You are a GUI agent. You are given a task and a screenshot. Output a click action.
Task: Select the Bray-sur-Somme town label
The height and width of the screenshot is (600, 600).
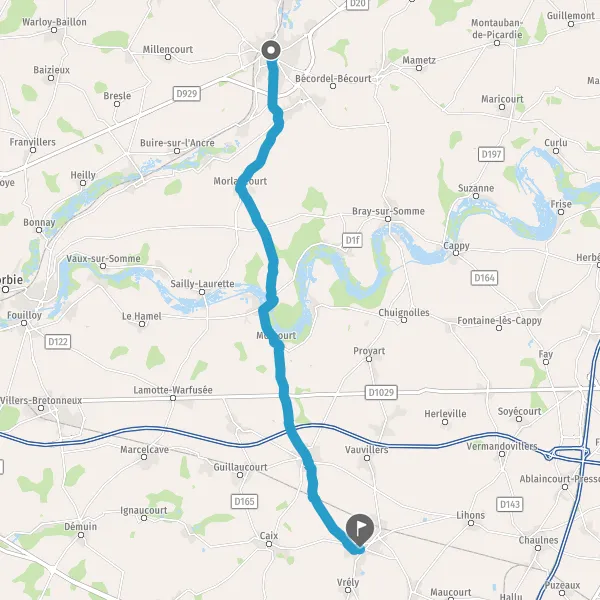click(x=388, y=211)
